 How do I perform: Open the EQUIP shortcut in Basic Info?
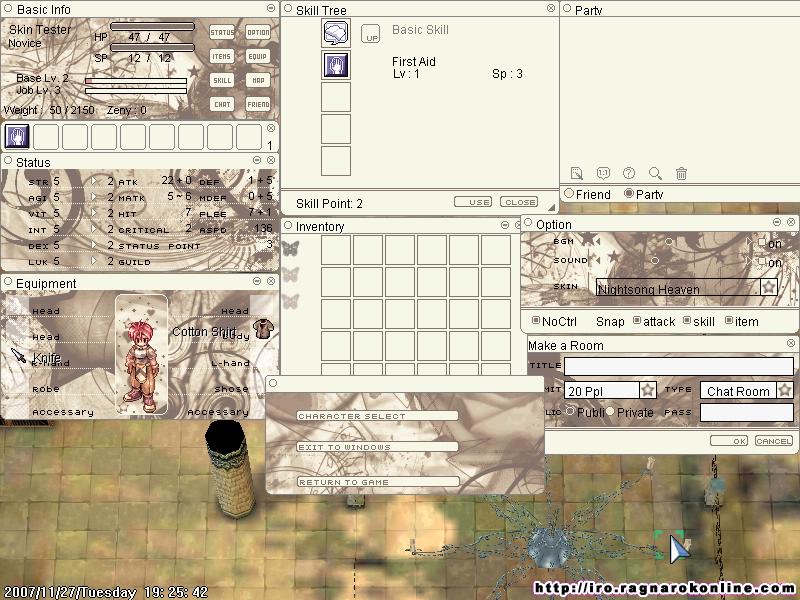coord(258,56)
